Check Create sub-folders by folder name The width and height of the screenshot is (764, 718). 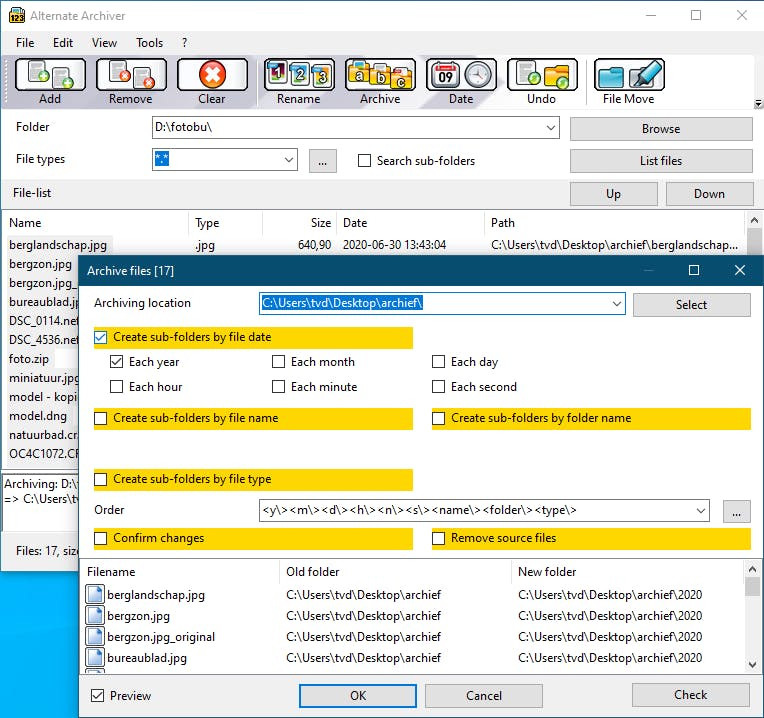click(x=439, y=418)
